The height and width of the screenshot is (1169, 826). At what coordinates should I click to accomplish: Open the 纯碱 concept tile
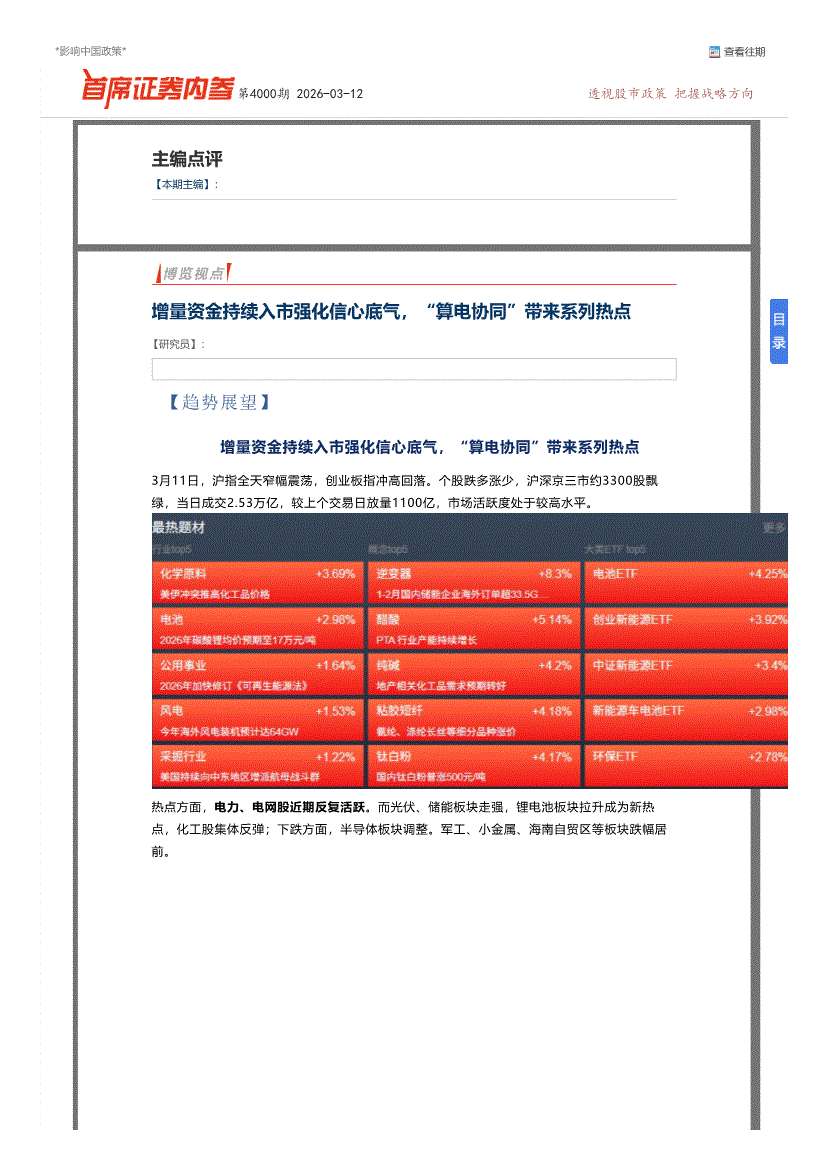[x=473, y=674]
